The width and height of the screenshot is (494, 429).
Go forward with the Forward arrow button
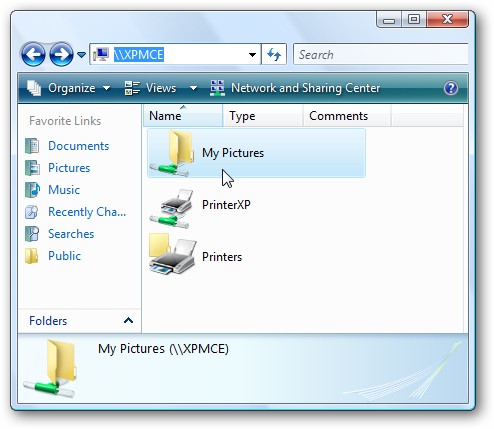tap(61, 54)
